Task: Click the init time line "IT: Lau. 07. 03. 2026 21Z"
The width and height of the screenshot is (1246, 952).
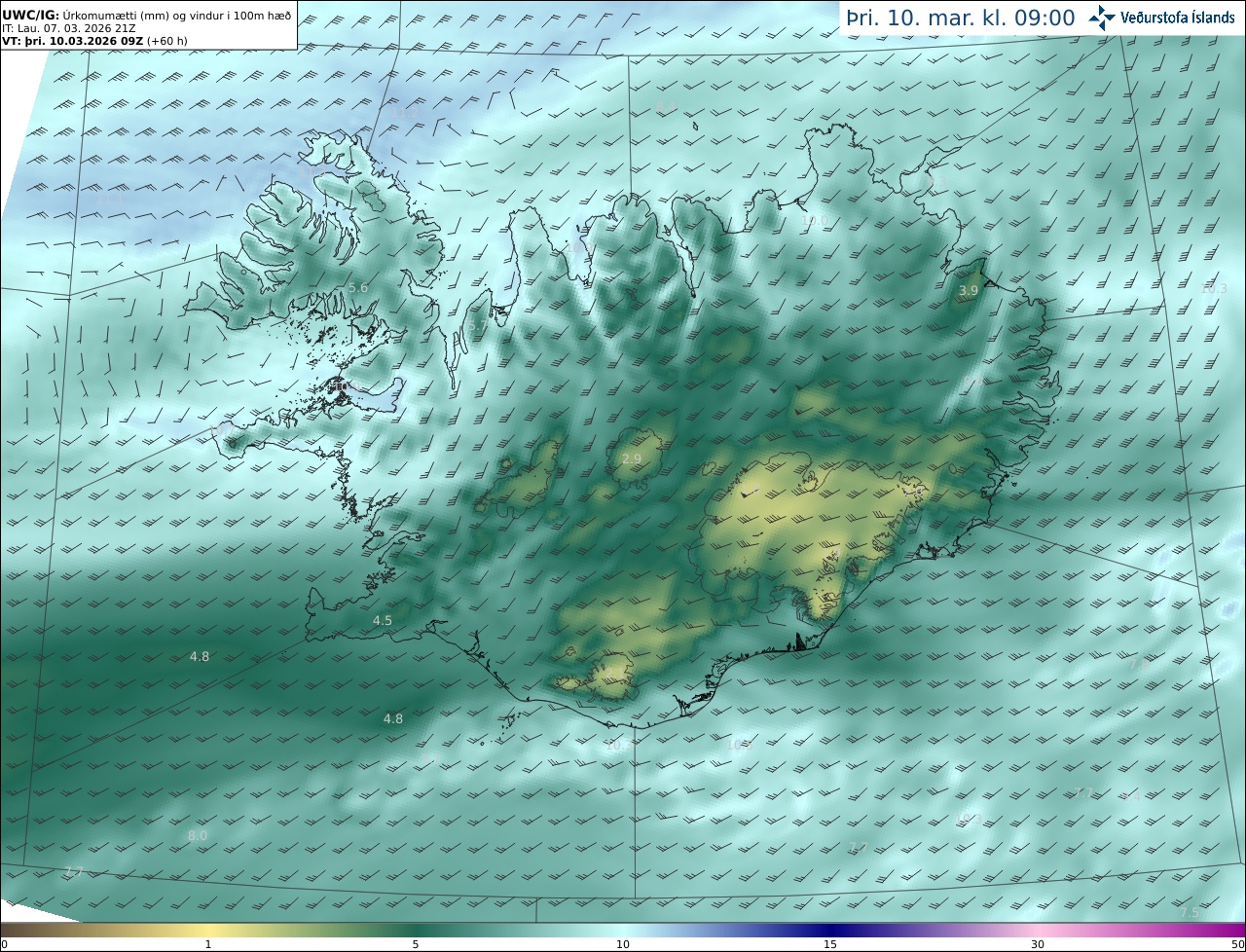Action: coord(69,28)
